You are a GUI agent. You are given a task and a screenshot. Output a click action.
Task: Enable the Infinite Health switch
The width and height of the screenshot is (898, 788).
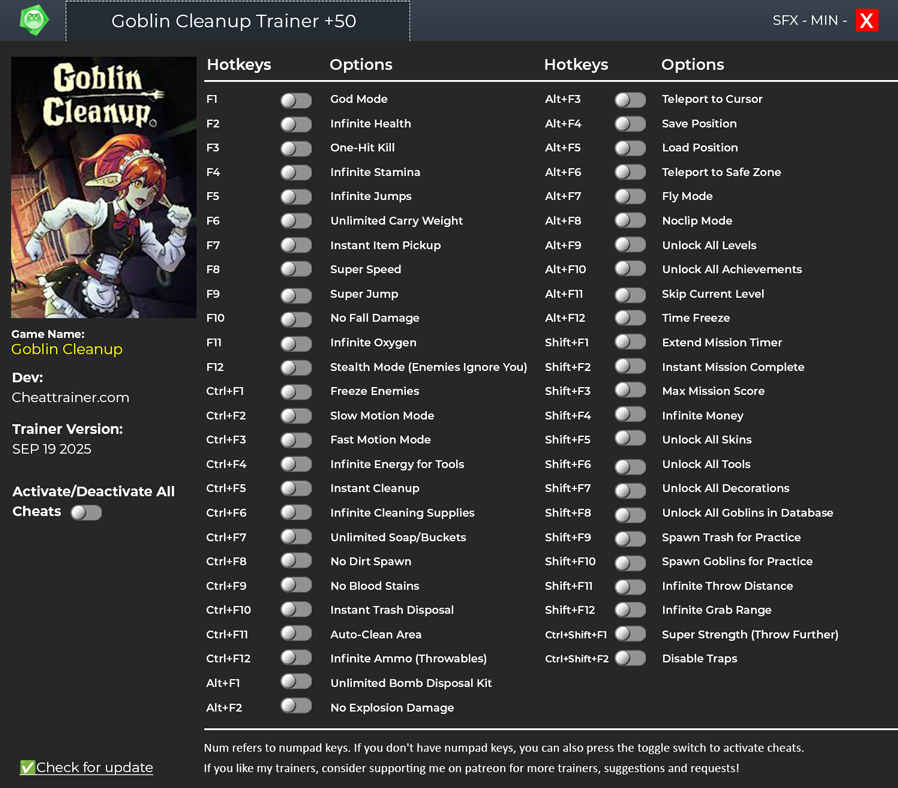pyautogui.click(x=296, y=124)
